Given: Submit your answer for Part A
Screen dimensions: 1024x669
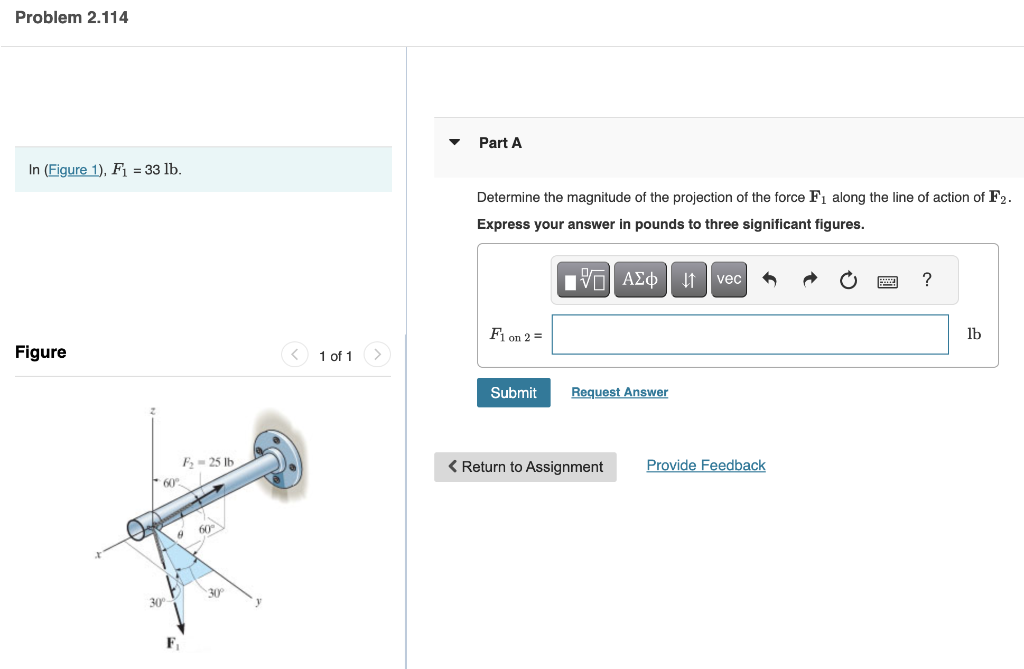Looking at the screenshot, I should pyautogui.click(x=513, y=392).
